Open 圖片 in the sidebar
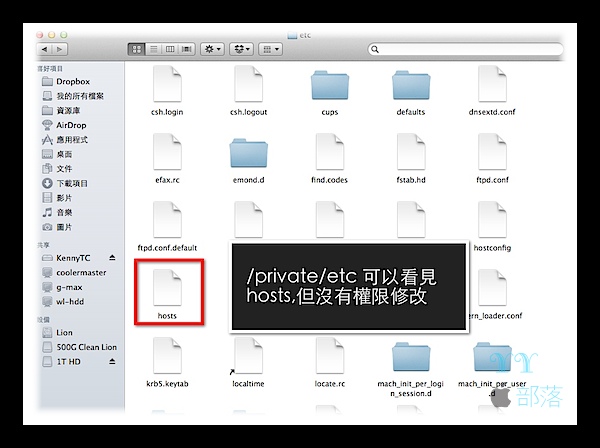Viewport: 600px width, 448px height. coord(57,227)
